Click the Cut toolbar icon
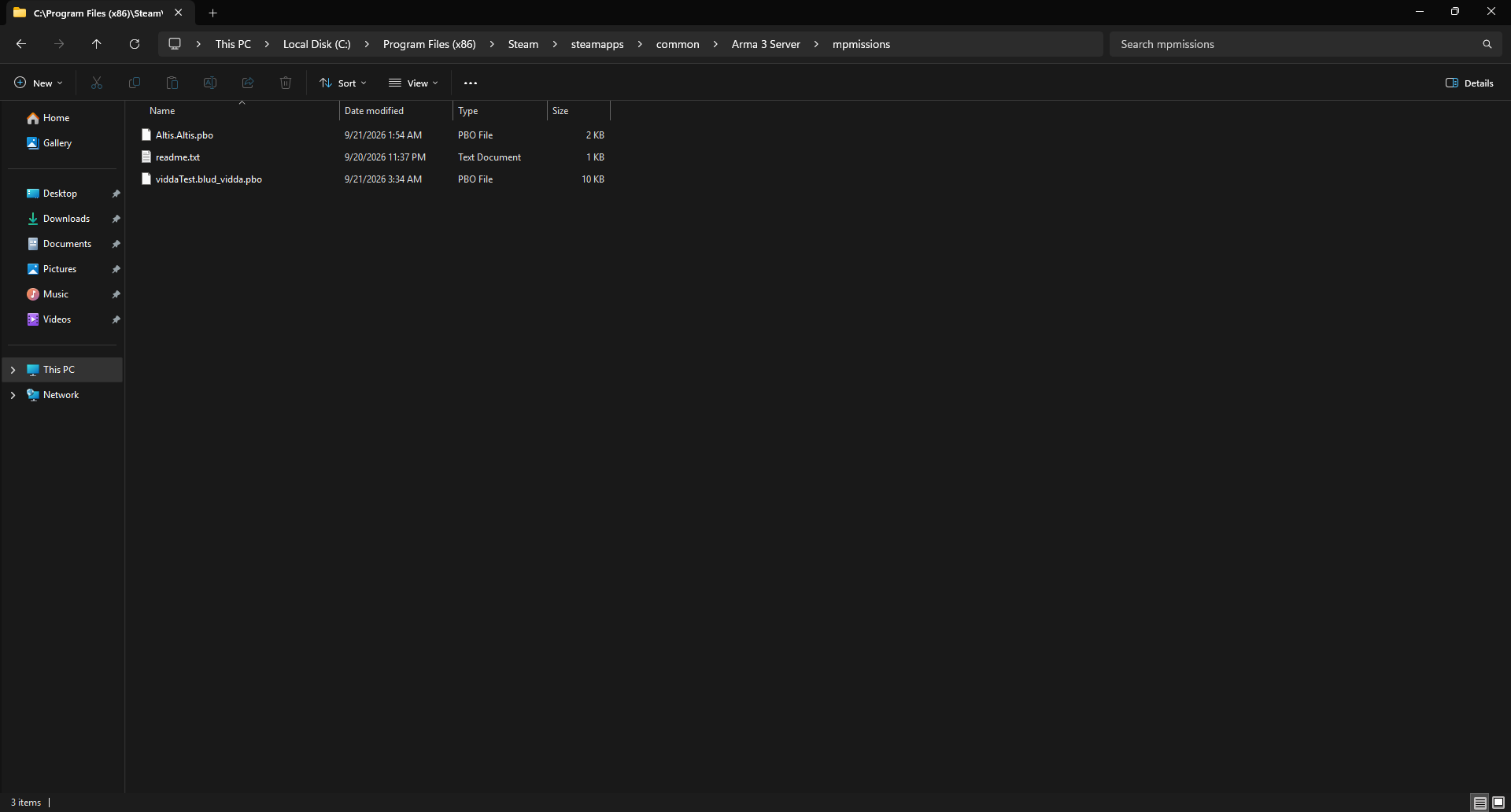The height and width of the screenshot is (812, 1511). (97, 83)
